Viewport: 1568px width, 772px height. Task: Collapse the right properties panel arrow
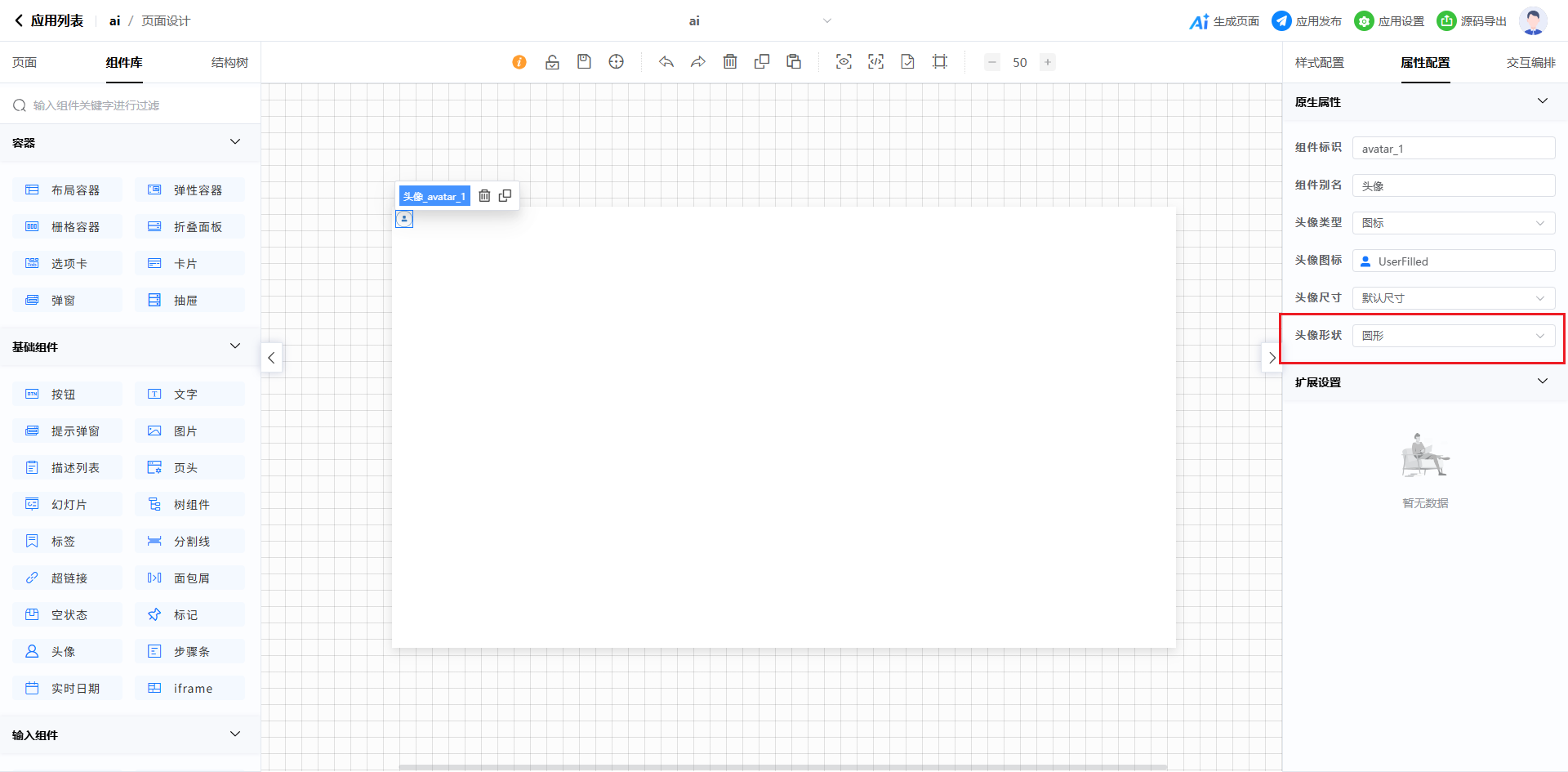click(x=1272, y=358)
